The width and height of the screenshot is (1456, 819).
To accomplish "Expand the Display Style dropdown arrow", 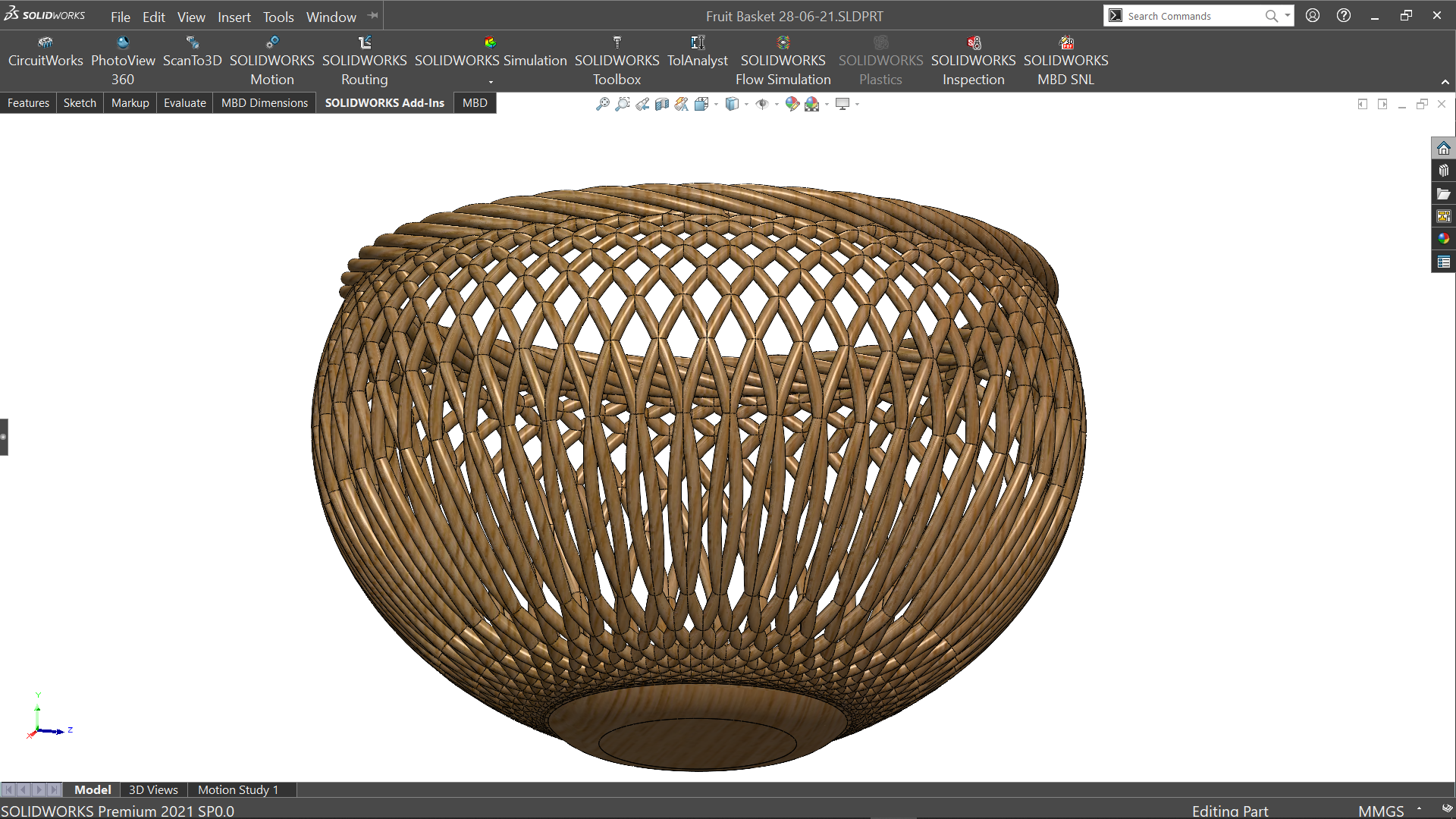I will point(746,105).
